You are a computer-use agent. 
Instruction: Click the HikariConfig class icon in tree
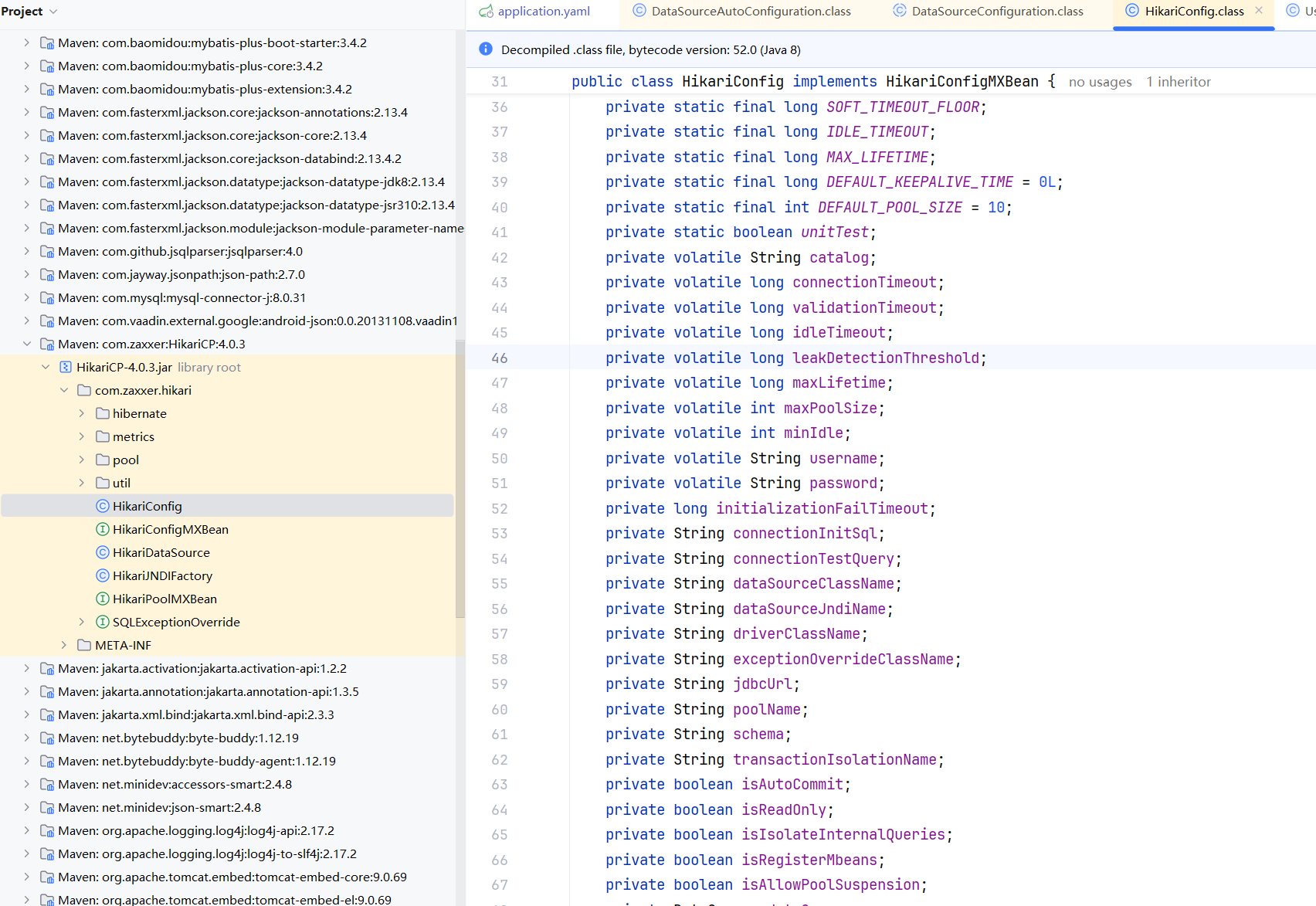coord(103,506)
